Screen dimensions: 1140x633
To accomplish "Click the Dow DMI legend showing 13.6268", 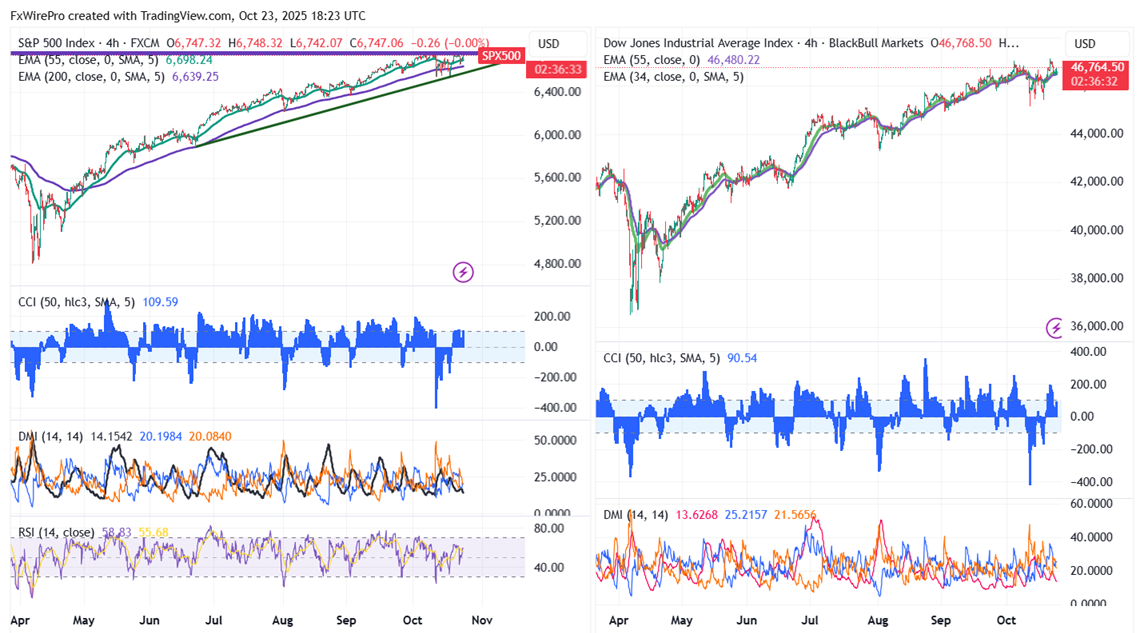I will pyautogui.click(x=709, y=515).
